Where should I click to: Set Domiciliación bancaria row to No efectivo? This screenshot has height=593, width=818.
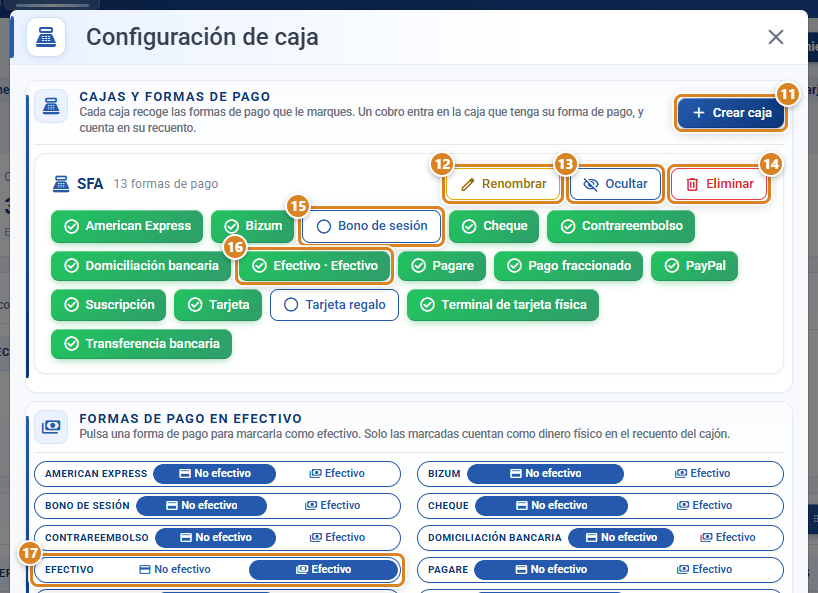coord(621,538)
